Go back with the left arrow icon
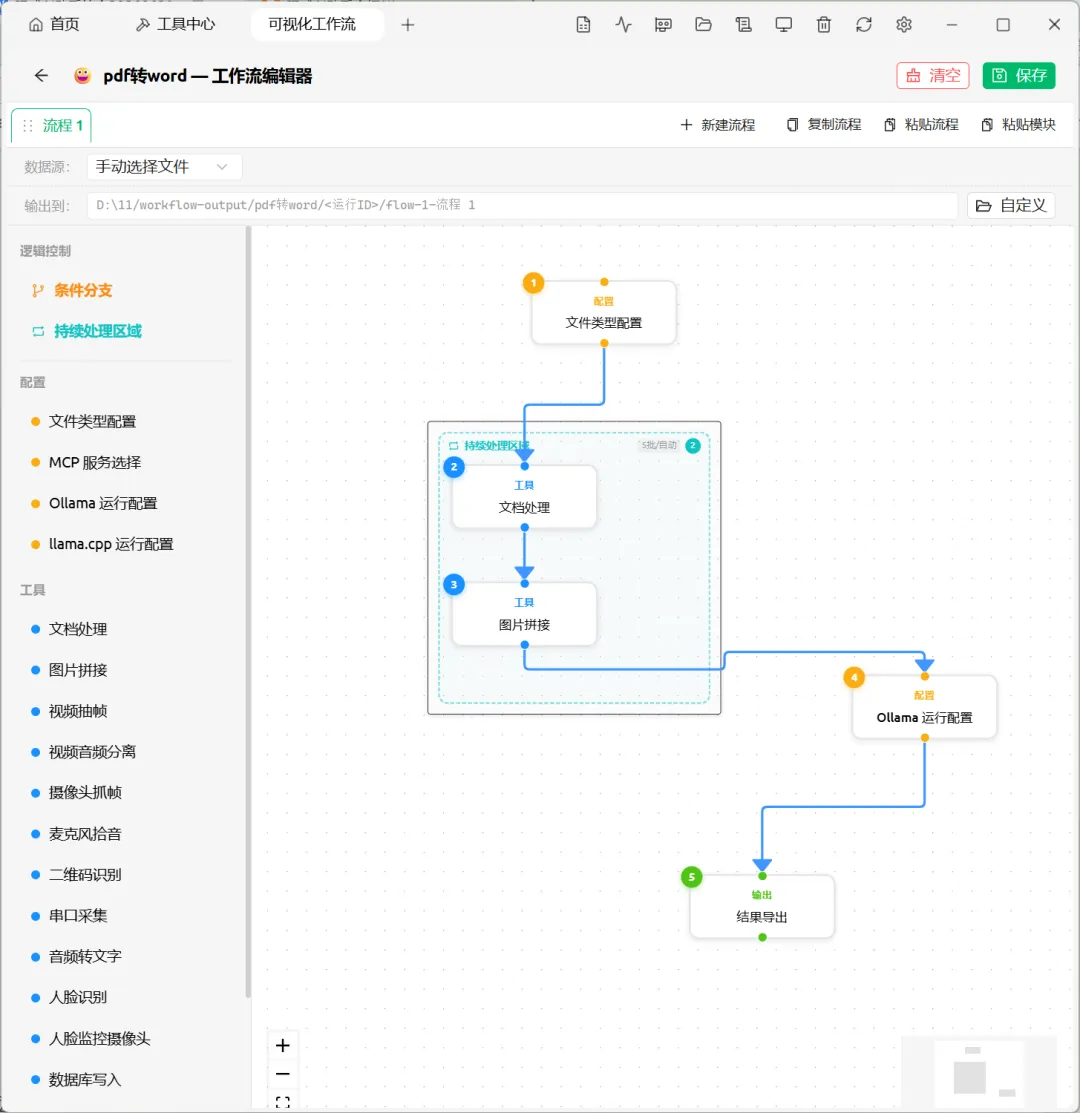 [x=41, y=75]
